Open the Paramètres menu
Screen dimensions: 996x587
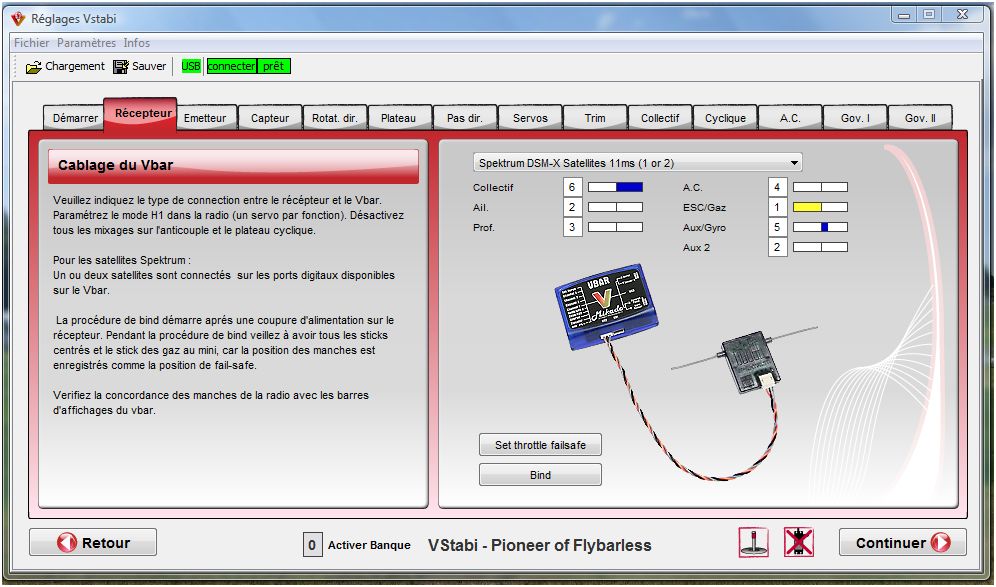(x=86, y=43)
